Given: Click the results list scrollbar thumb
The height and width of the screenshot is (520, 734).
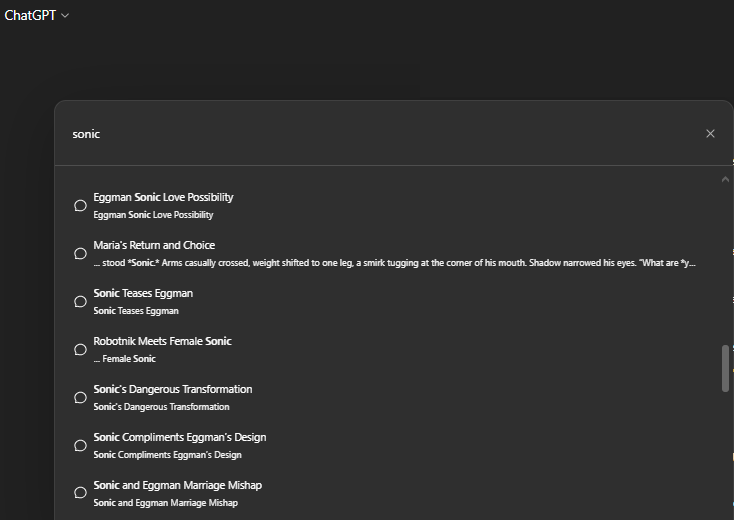Looking at the screenshot, I should coord(725,368).
